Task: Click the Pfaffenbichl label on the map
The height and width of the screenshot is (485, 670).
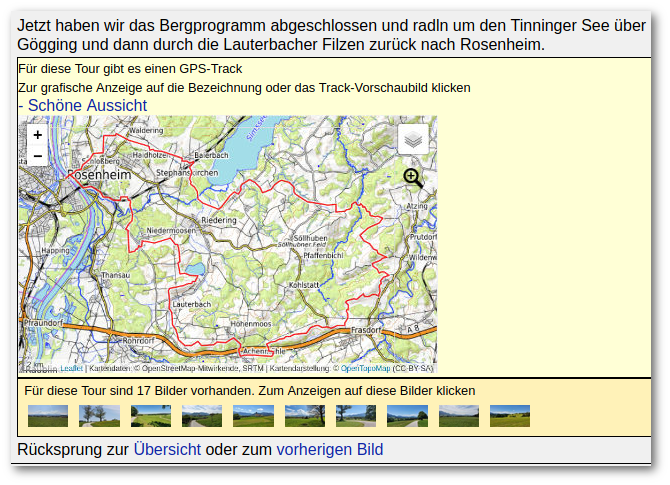Action: (323, 255)
